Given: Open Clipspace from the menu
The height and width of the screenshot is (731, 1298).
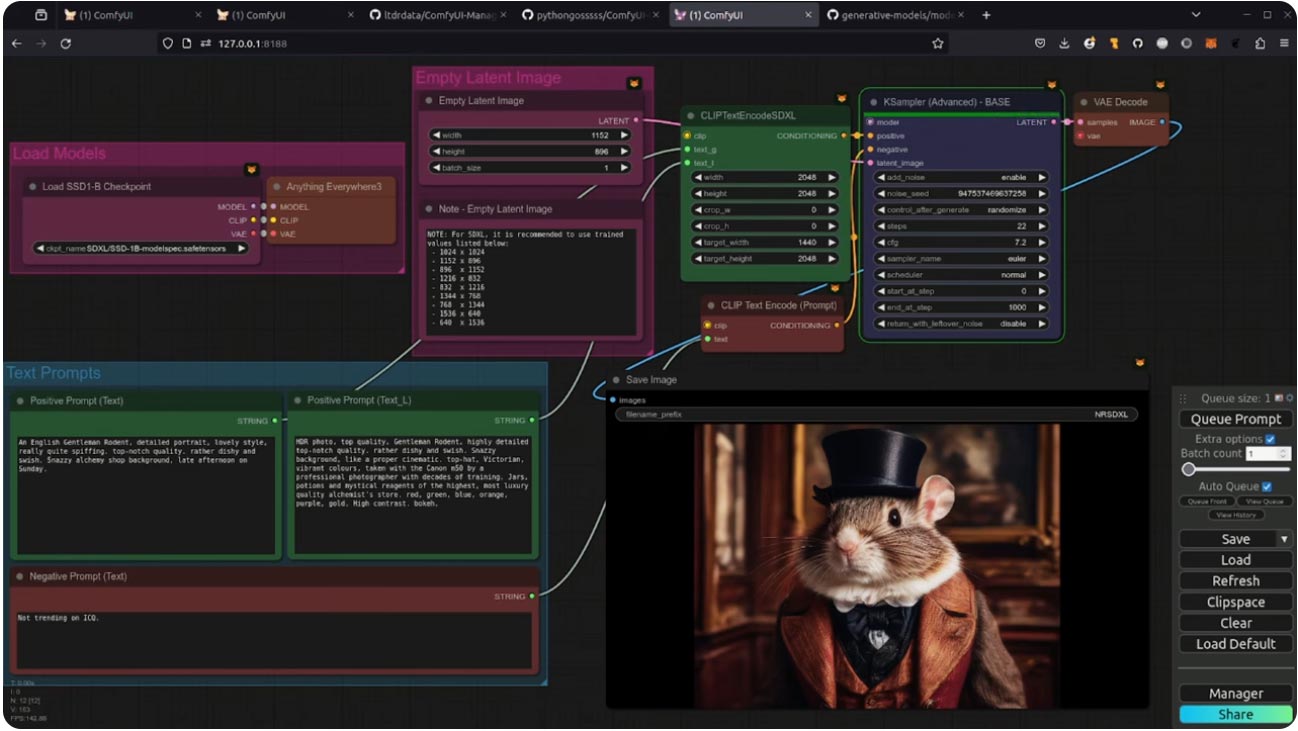Looking at the screenshot, I should (1235, 602).
